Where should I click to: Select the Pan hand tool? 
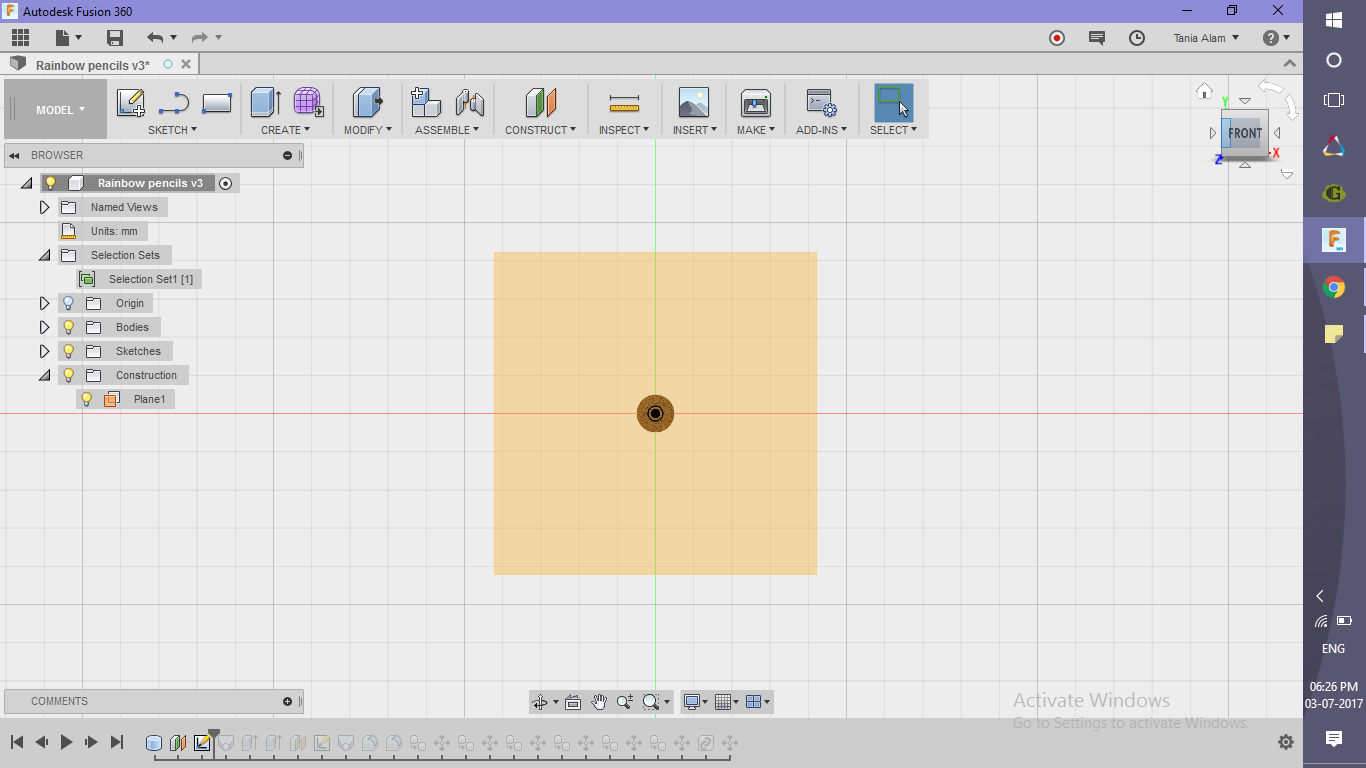tap(599, 702)
